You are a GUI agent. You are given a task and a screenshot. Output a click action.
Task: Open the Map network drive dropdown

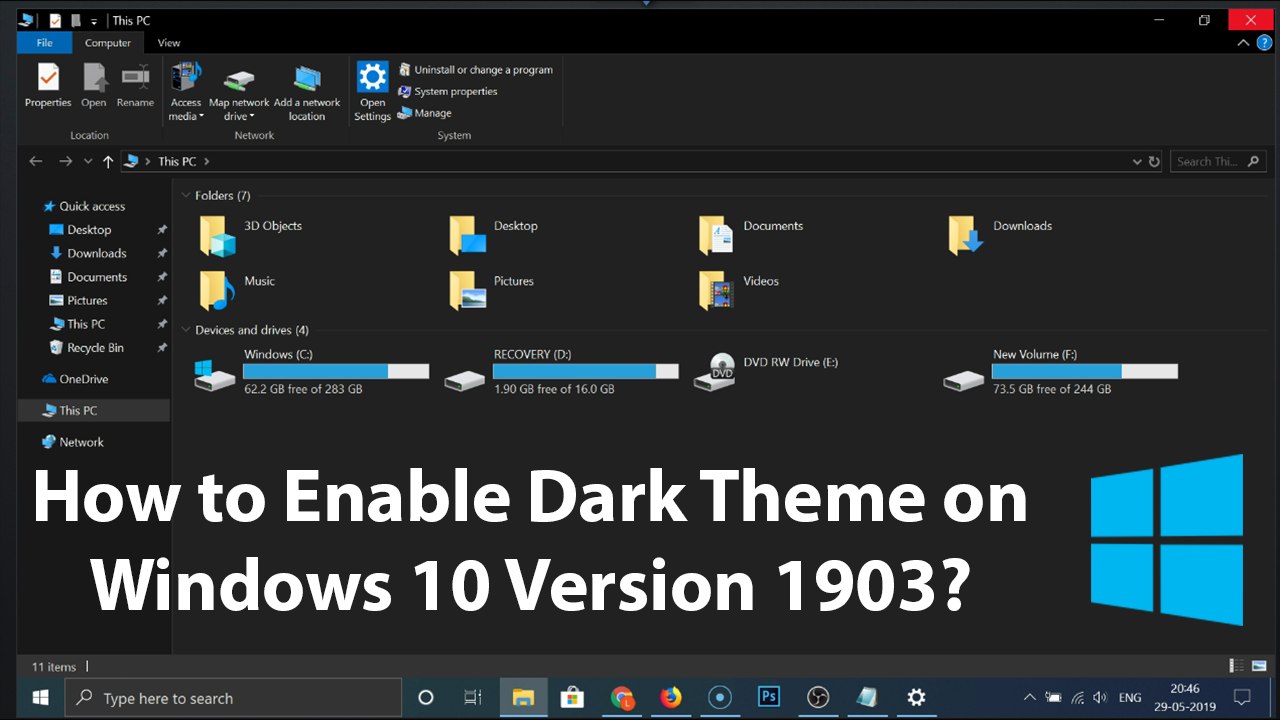pos(239,91)
